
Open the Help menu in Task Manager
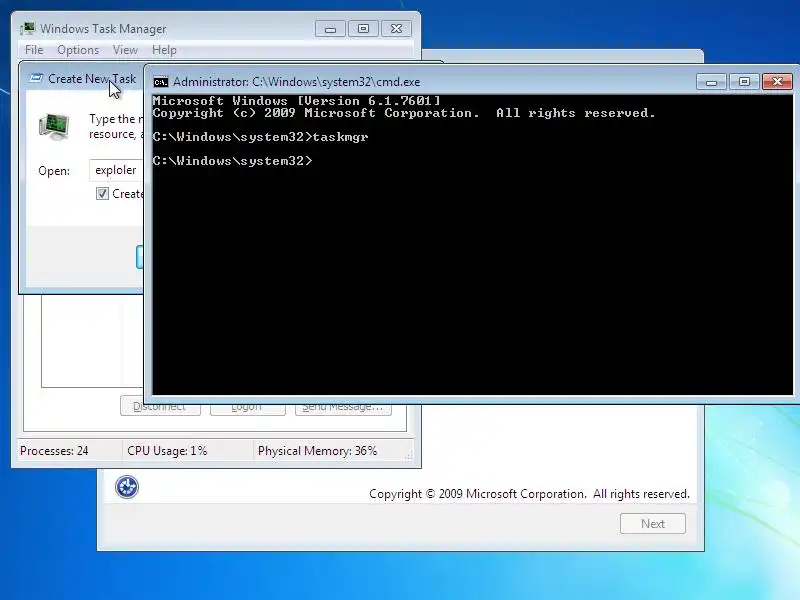[164, 50]
